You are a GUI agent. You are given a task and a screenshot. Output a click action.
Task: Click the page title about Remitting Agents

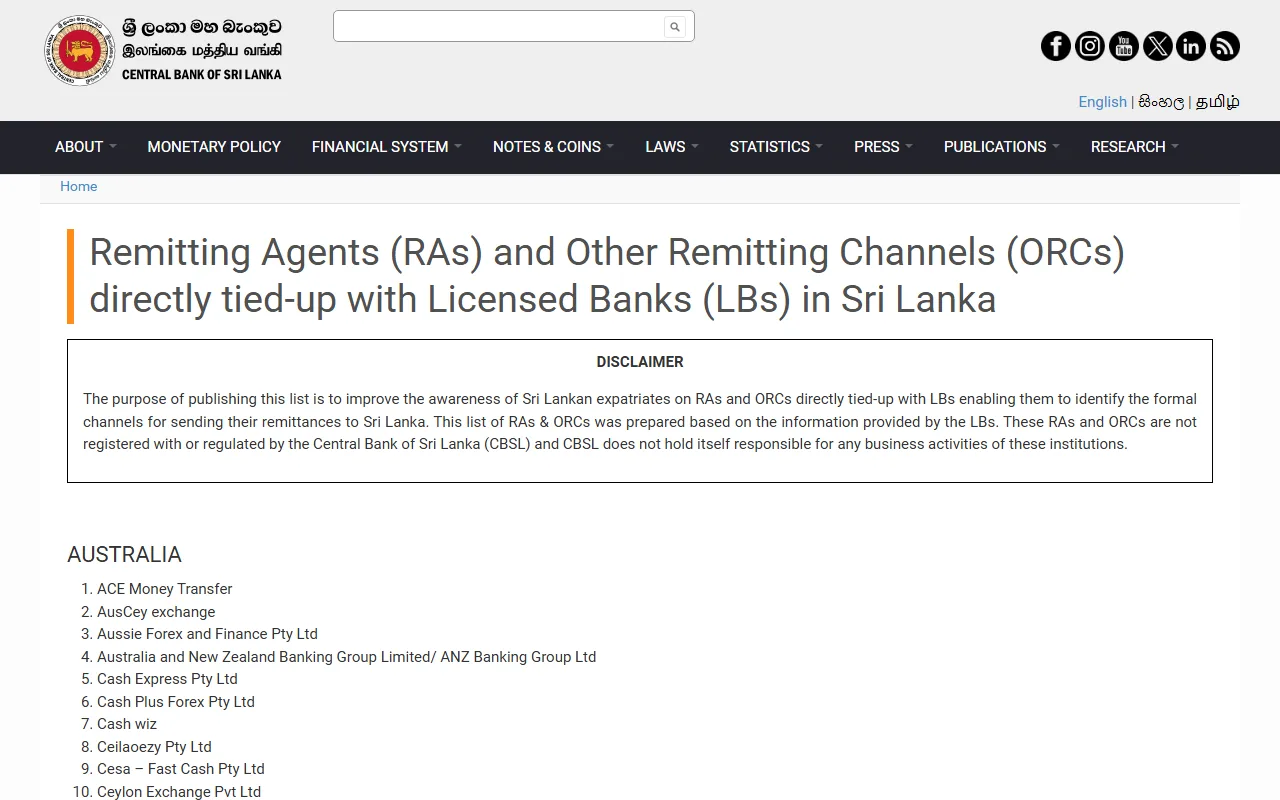[607, 276]
